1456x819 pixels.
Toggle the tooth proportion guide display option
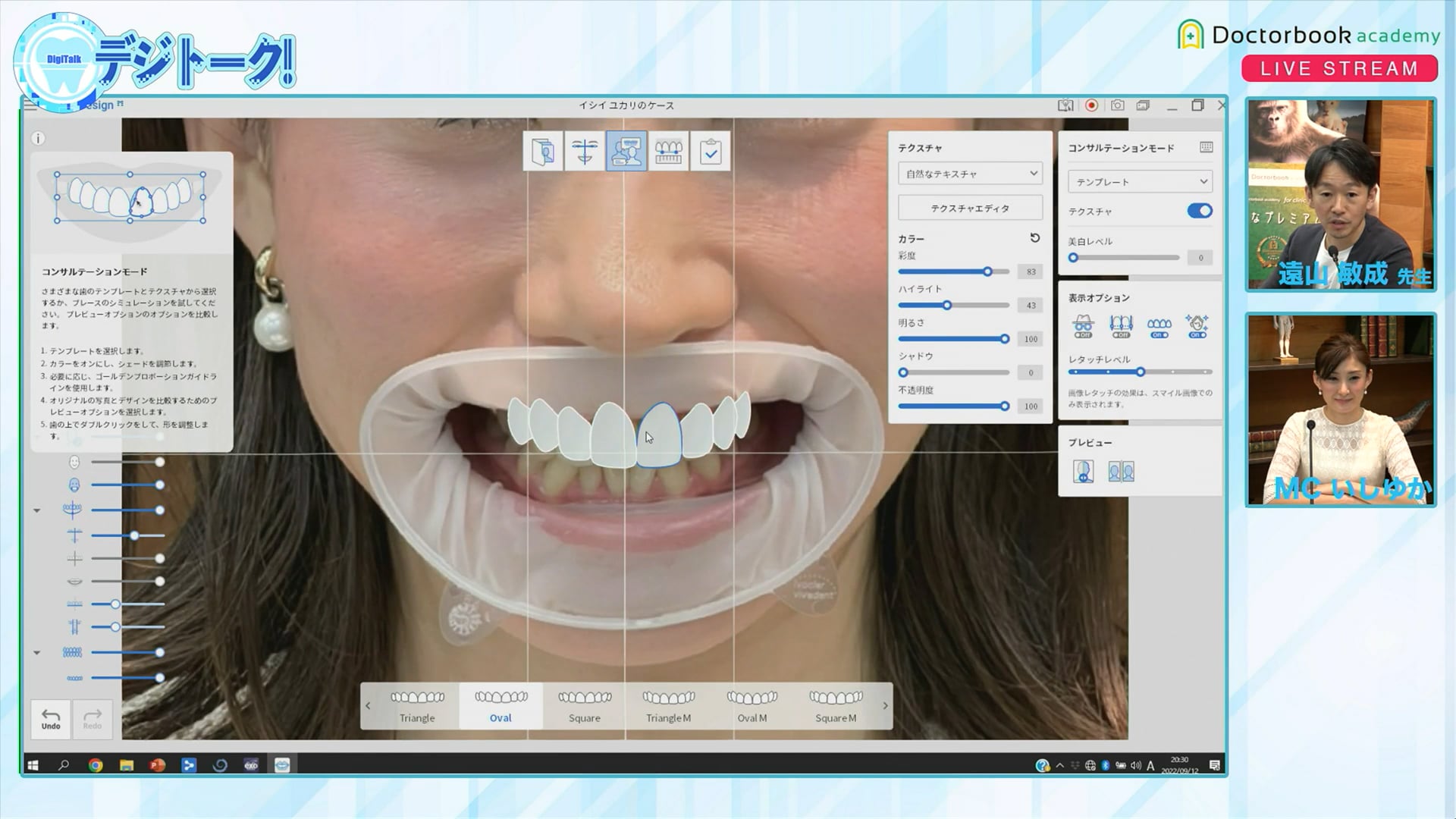point(1121,326)
